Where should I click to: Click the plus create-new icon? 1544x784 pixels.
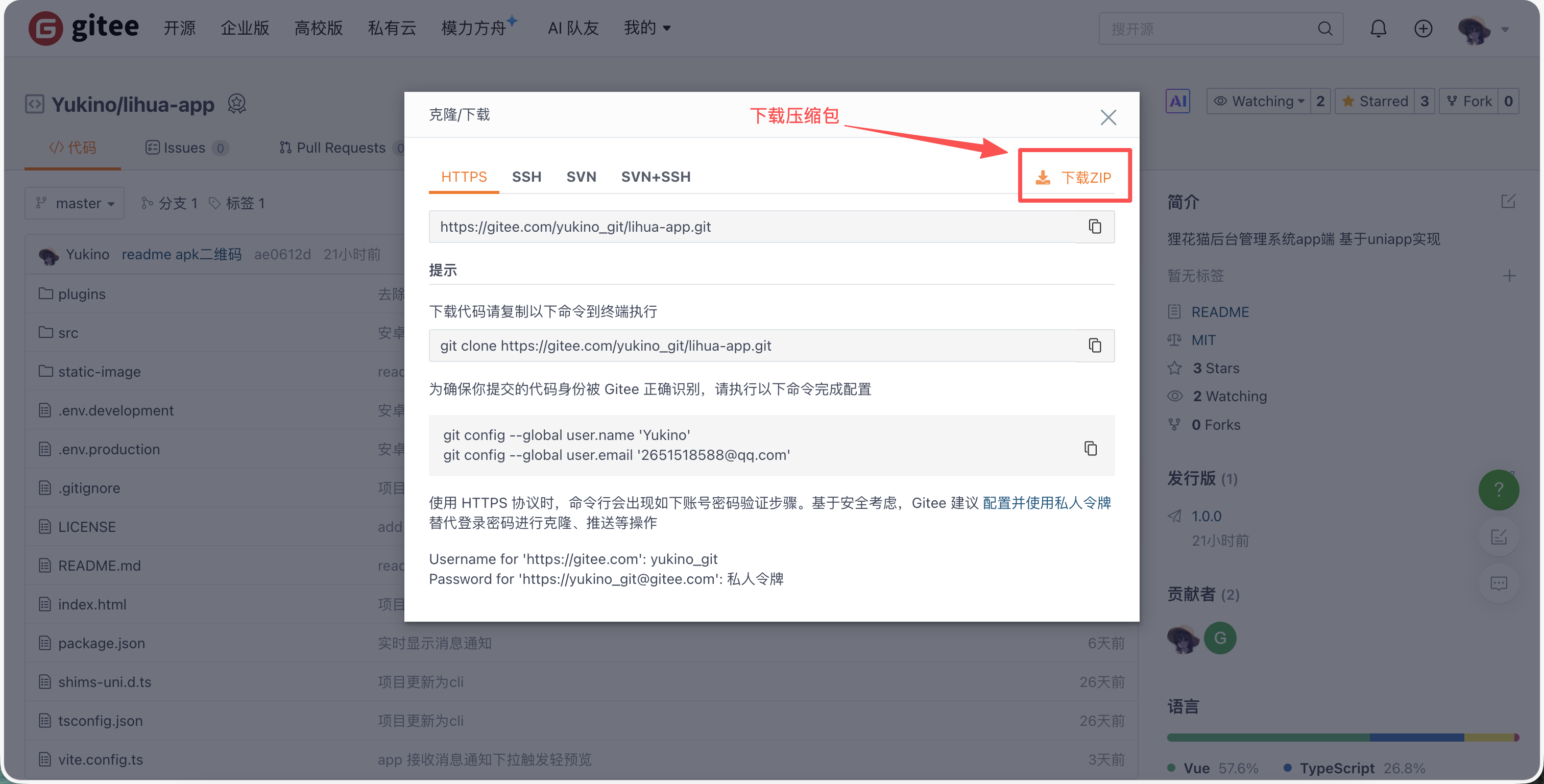point(1423,28)
